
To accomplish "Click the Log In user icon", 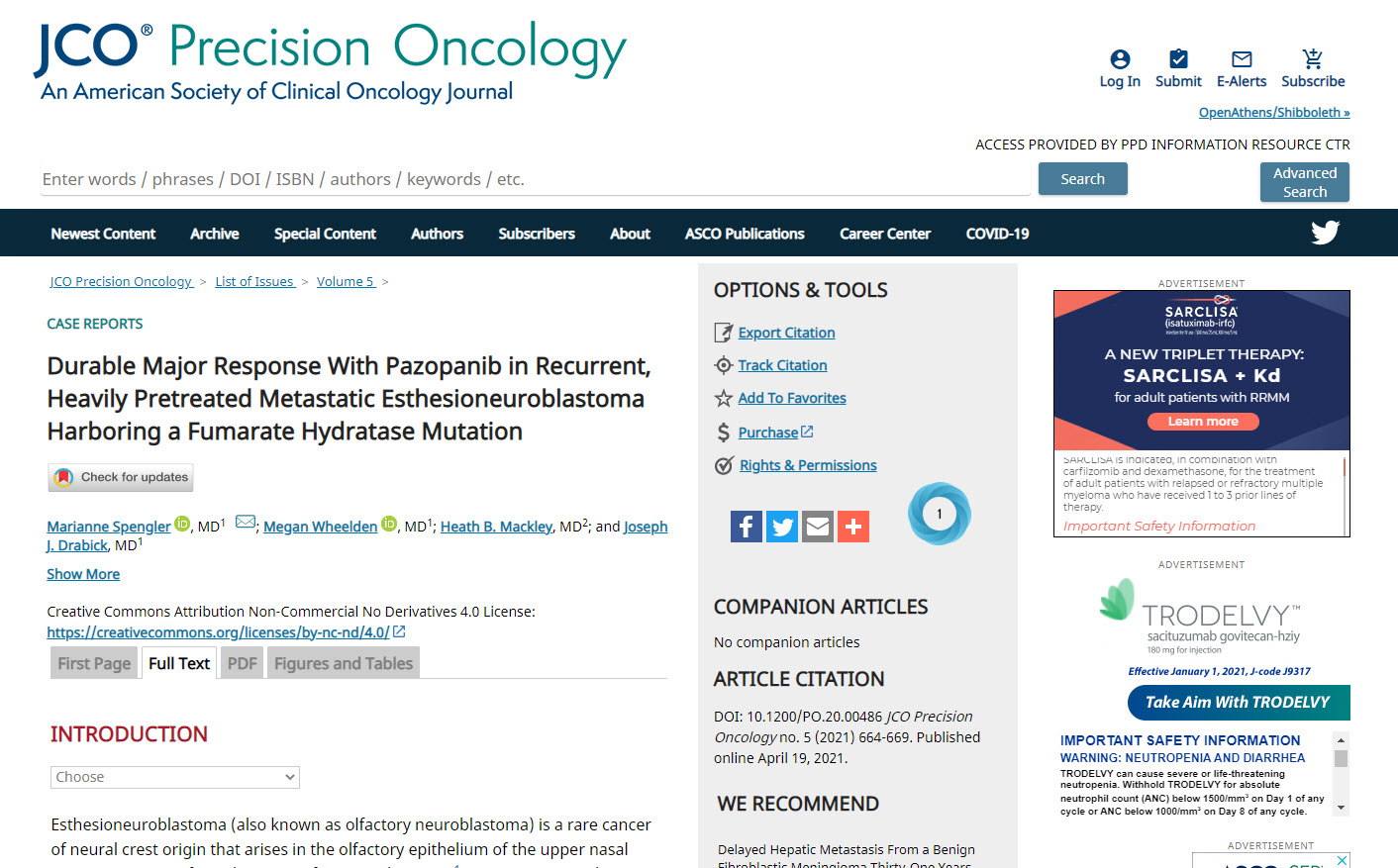I will 1120,59.
